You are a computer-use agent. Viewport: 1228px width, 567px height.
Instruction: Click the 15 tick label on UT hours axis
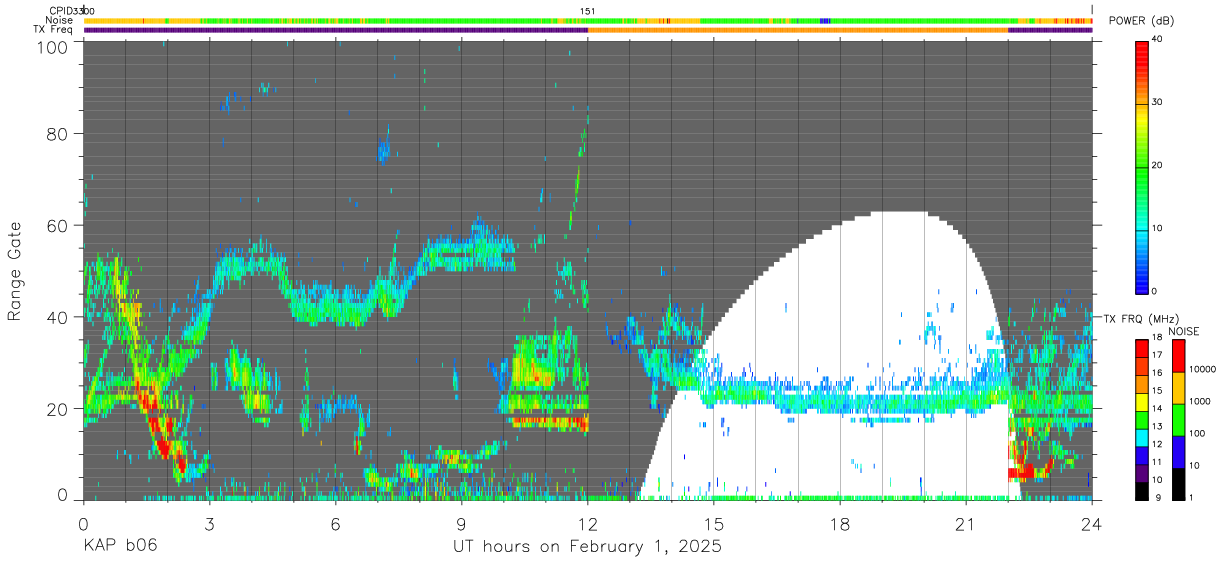coord(714,523)
